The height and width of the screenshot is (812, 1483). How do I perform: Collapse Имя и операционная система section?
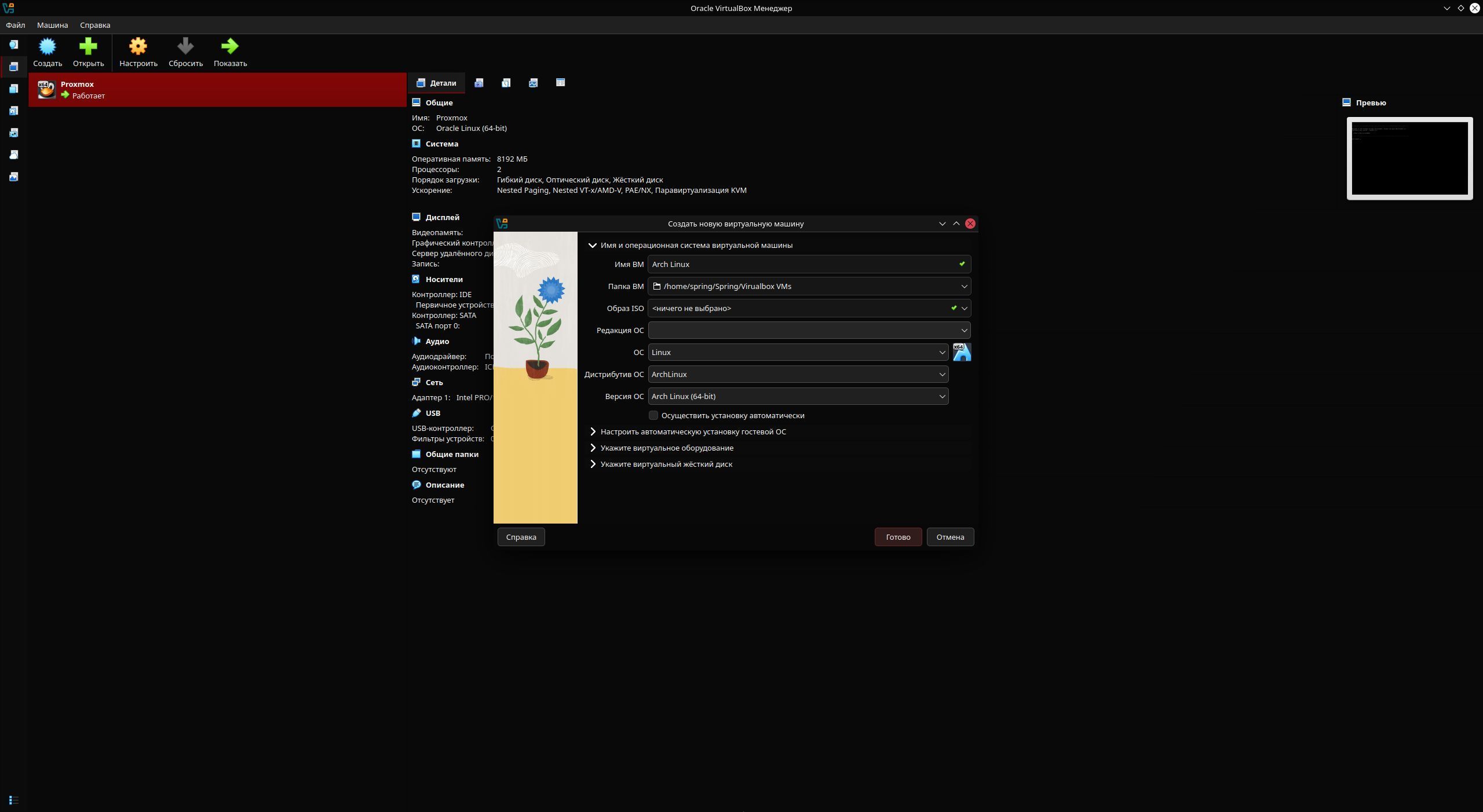(x=593, y=246)
